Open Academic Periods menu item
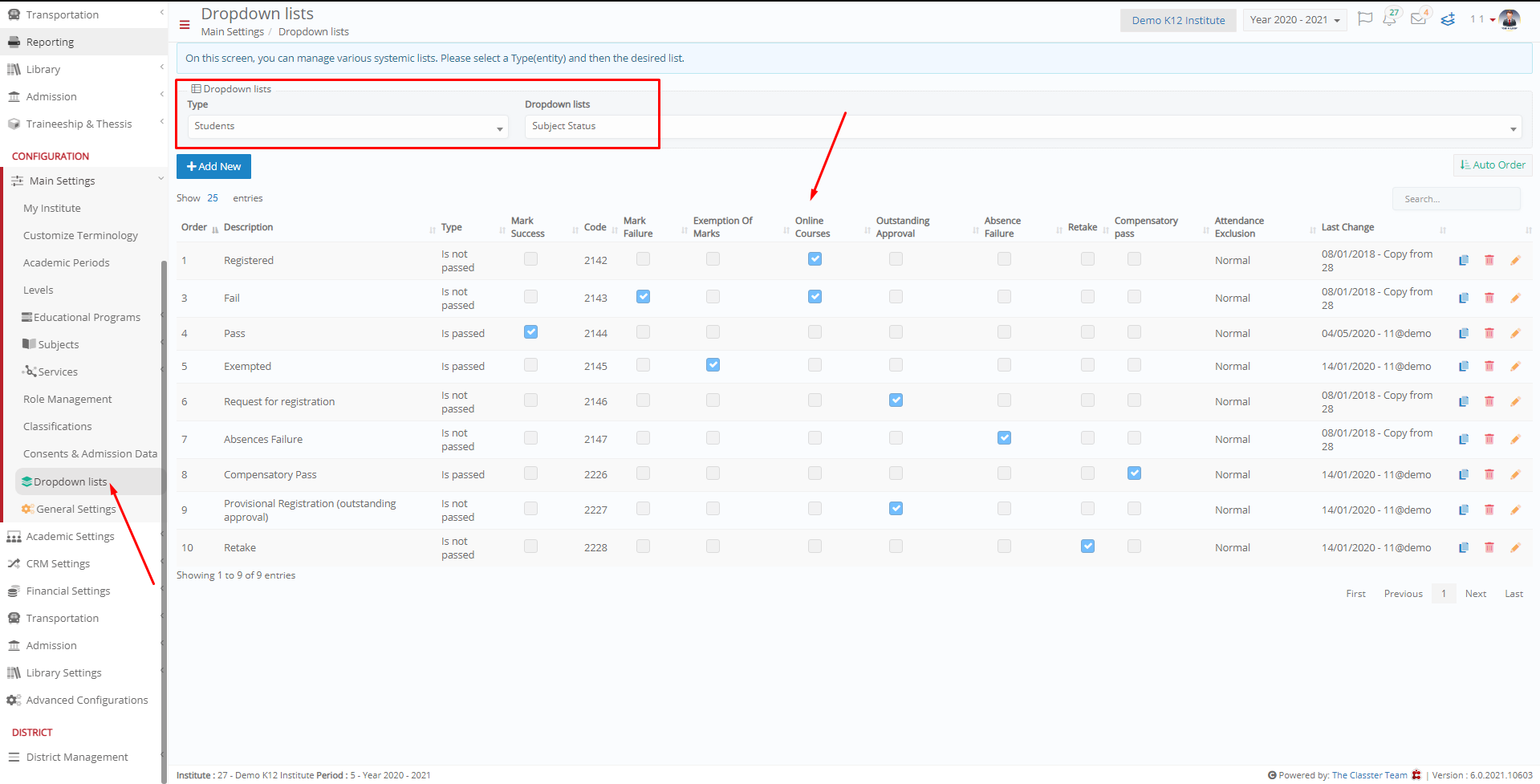This screenshot has width=1540, height=784. click(66, 262)
